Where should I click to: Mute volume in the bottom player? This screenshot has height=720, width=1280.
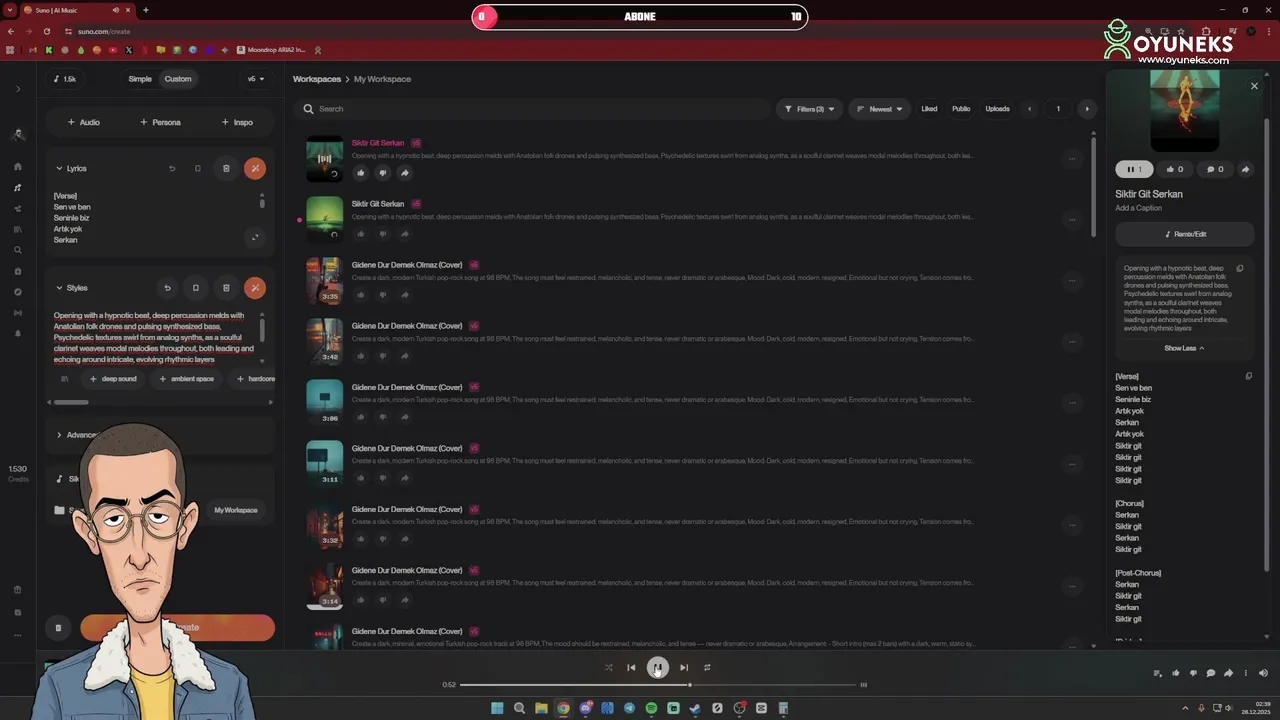1263,674
